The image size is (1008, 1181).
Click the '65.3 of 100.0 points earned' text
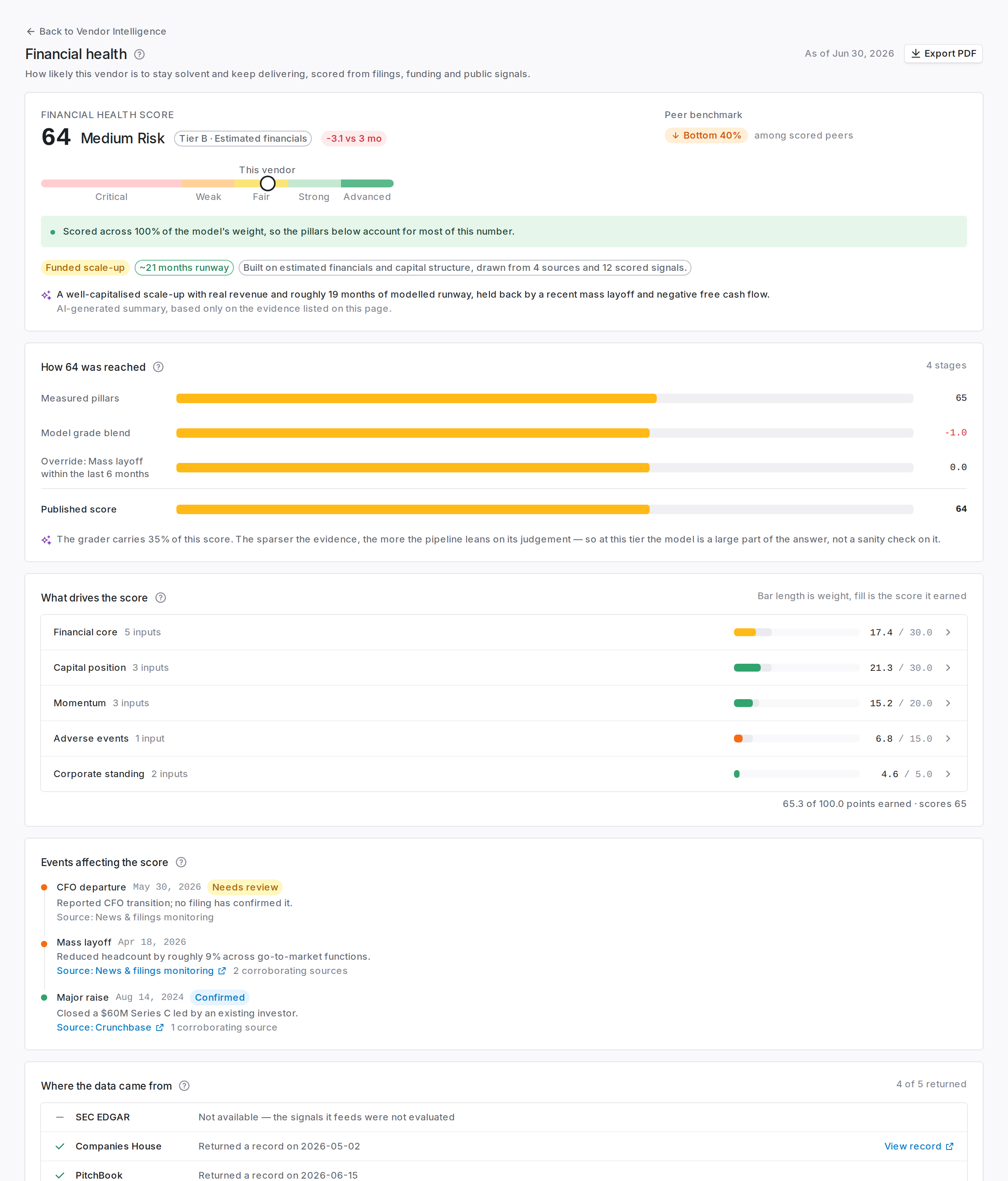pos(847,804)
